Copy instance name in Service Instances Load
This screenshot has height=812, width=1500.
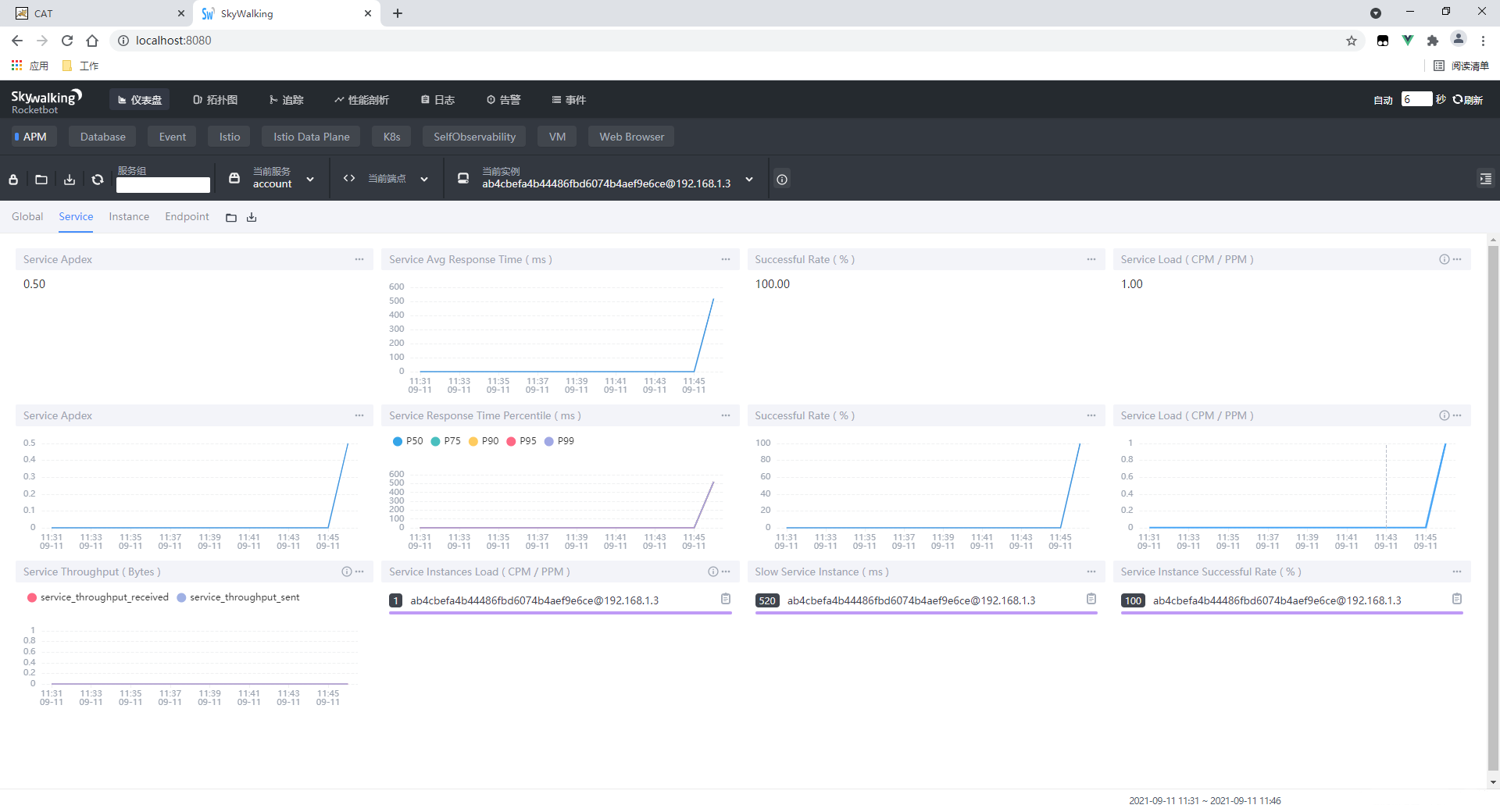click(x=726, y=599)
